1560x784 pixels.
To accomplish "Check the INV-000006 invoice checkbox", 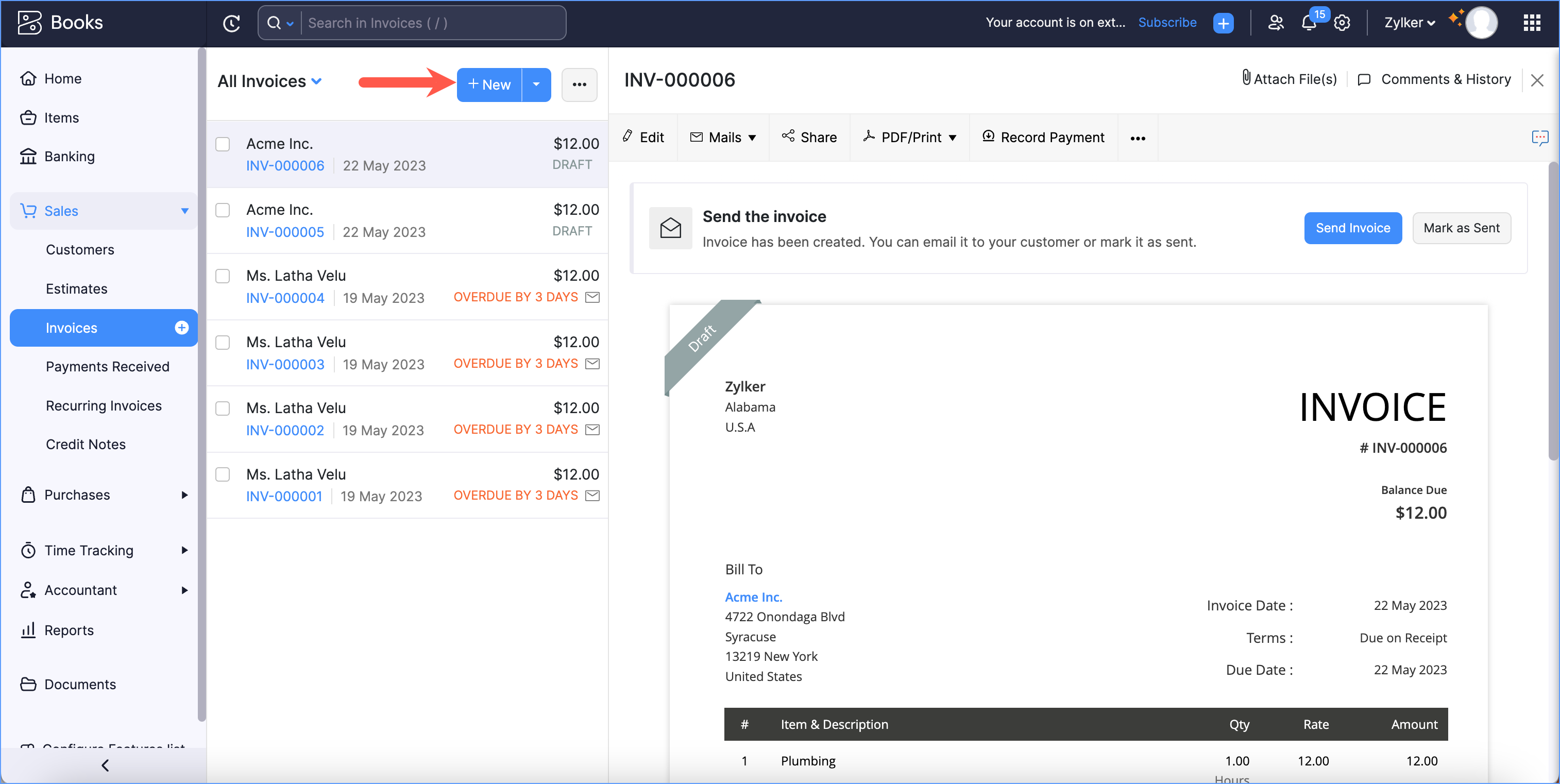I will 223,144.
